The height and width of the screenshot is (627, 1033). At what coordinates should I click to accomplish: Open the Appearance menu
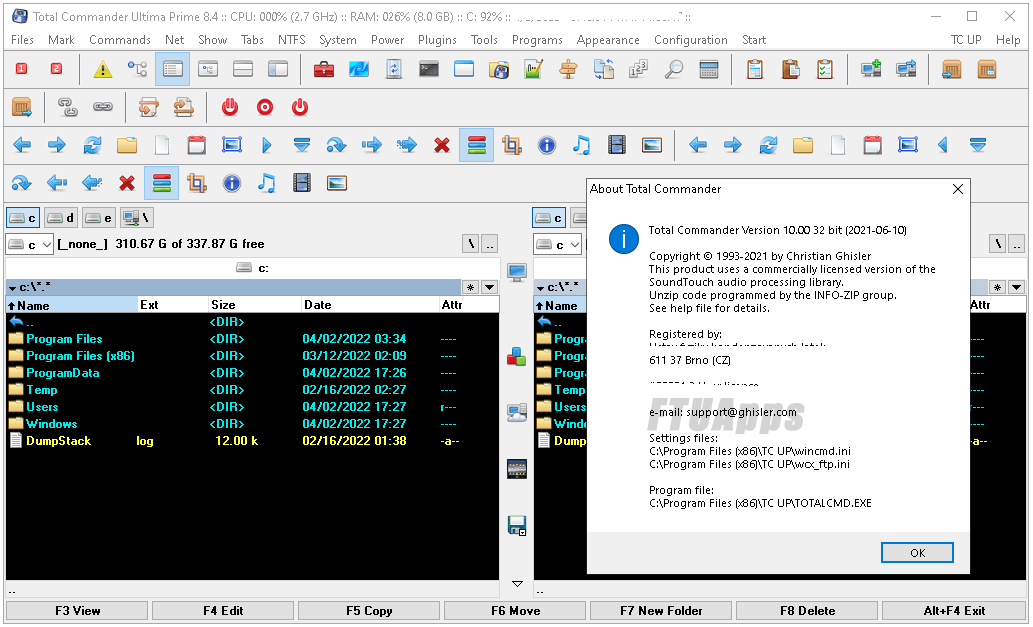[x=608, y=40]
